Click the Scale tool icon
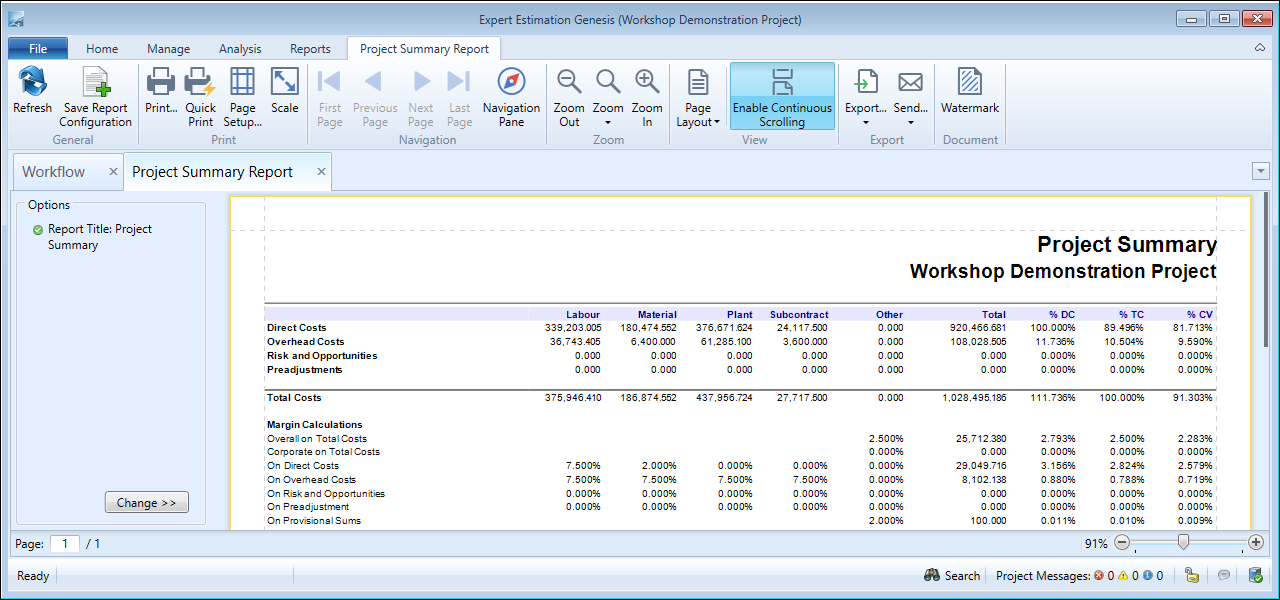This screenshot has height=600, width=1280. click(x=285, y=83)
